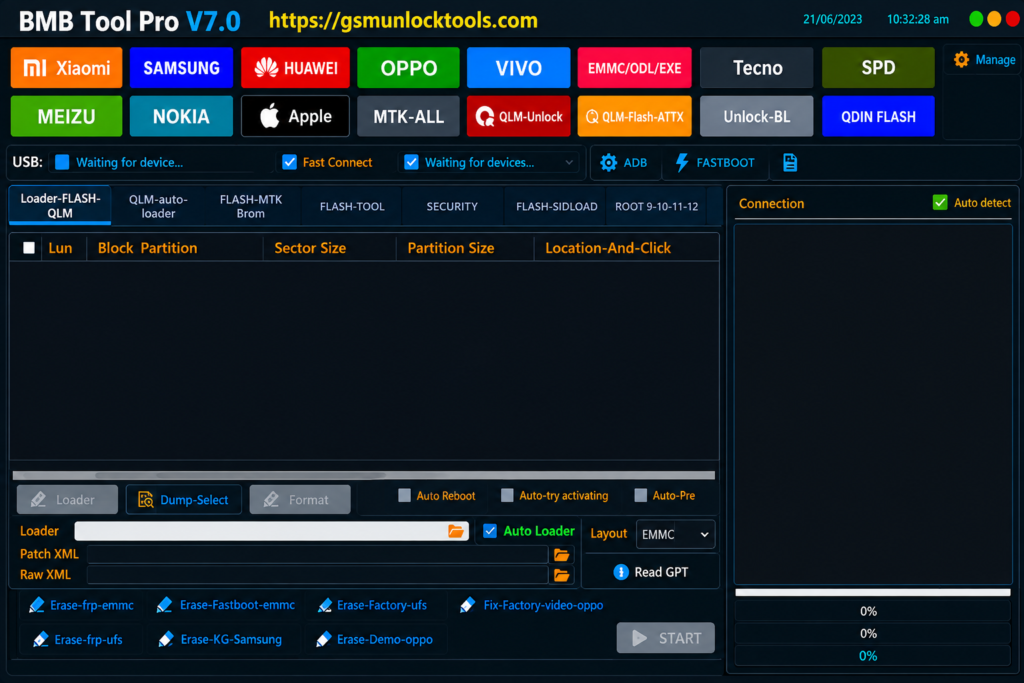The width and height of the screenshot is (1024, 683).
Task: Open the QLM-Unlock module
Action: pyautogui.click(x=519, y=117)
